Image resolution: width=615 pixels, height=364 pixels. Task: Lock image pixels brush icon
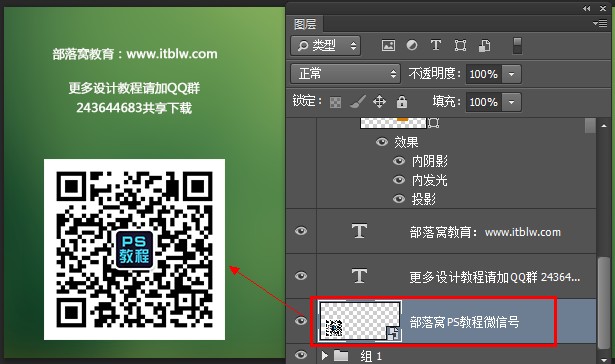tap(357, 102)
